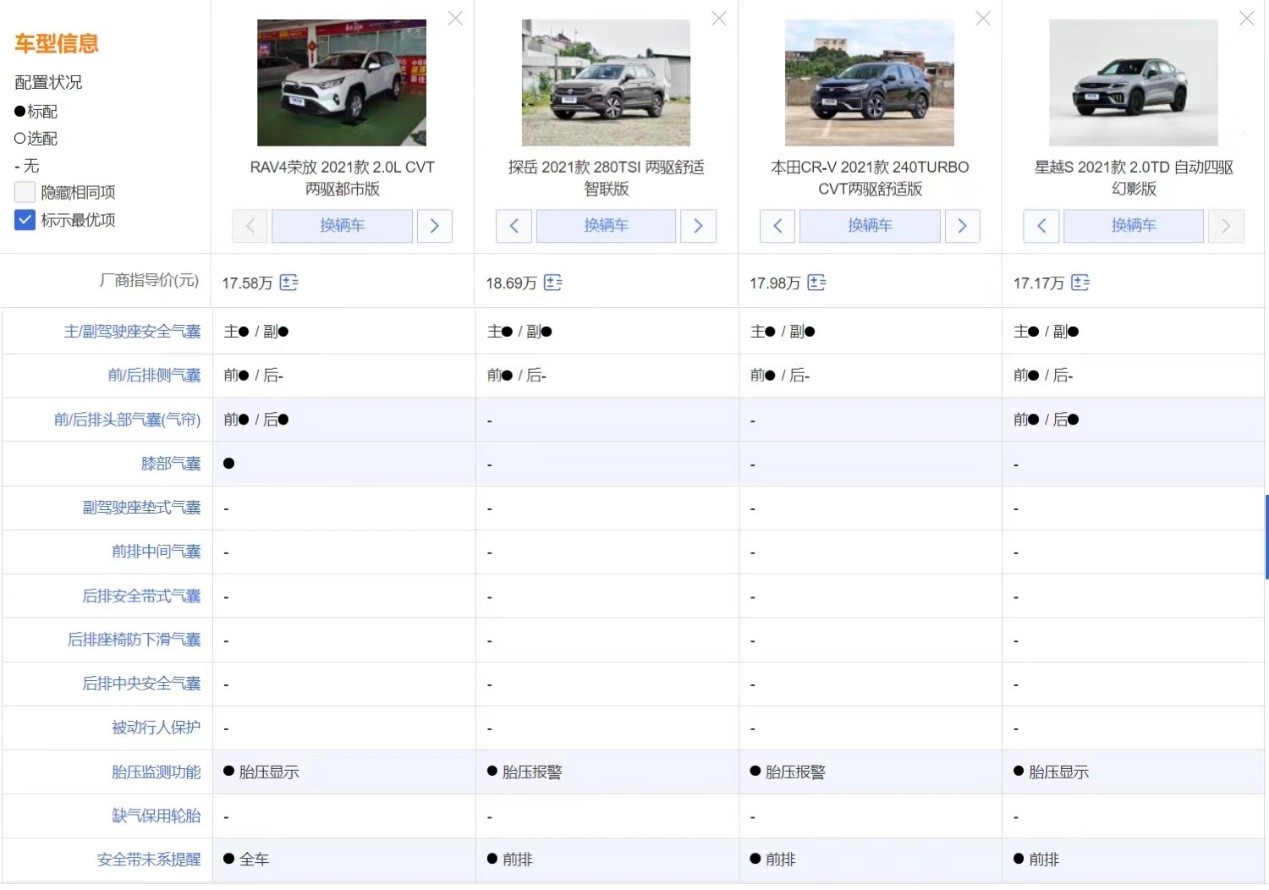Click the left arrow under the RAV4荣放 photo
1269x890 pixels.
pos(249,226)
